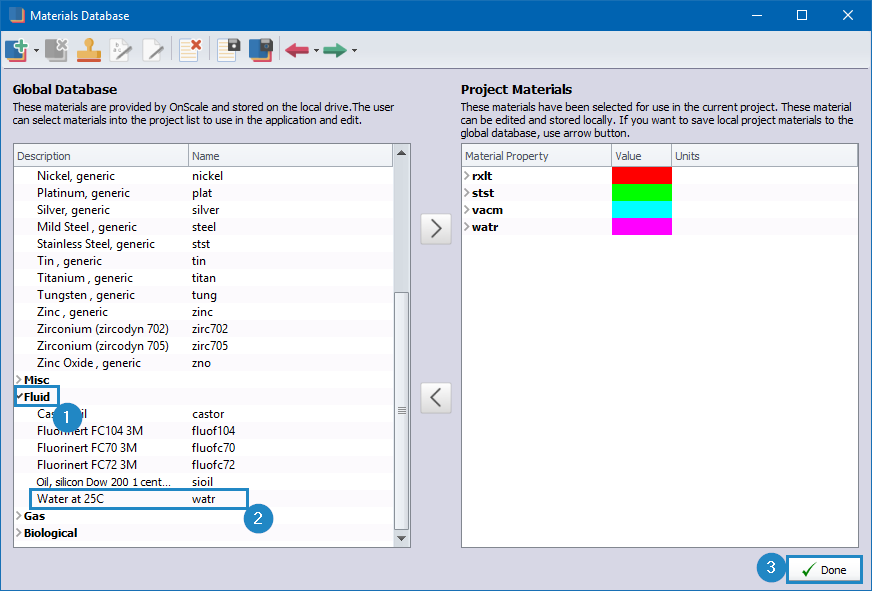The image size is (872, 591).
Task: Click the save materials database icon
Action: [x=261, y=50]
